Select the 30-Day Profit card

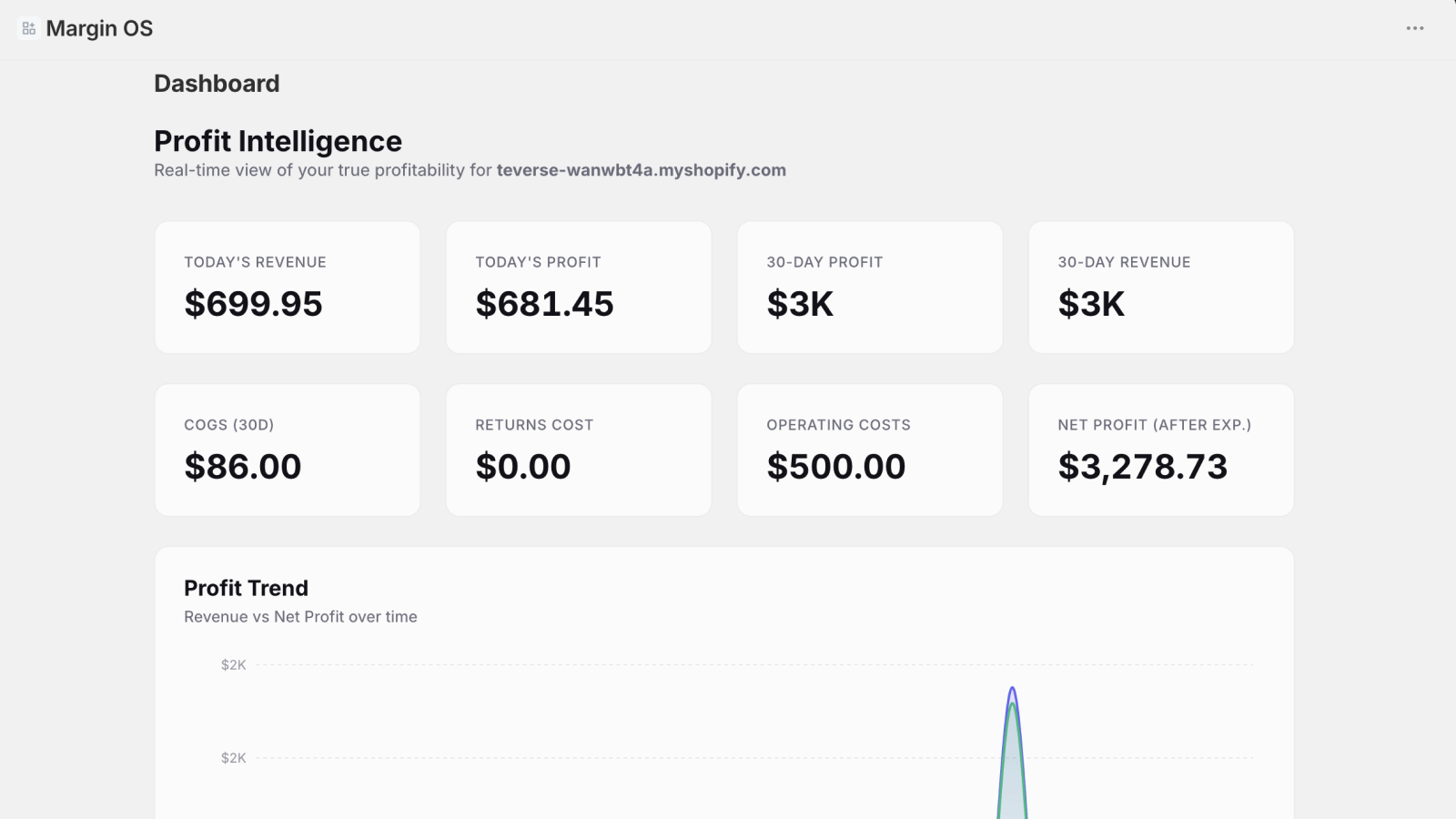870,288
